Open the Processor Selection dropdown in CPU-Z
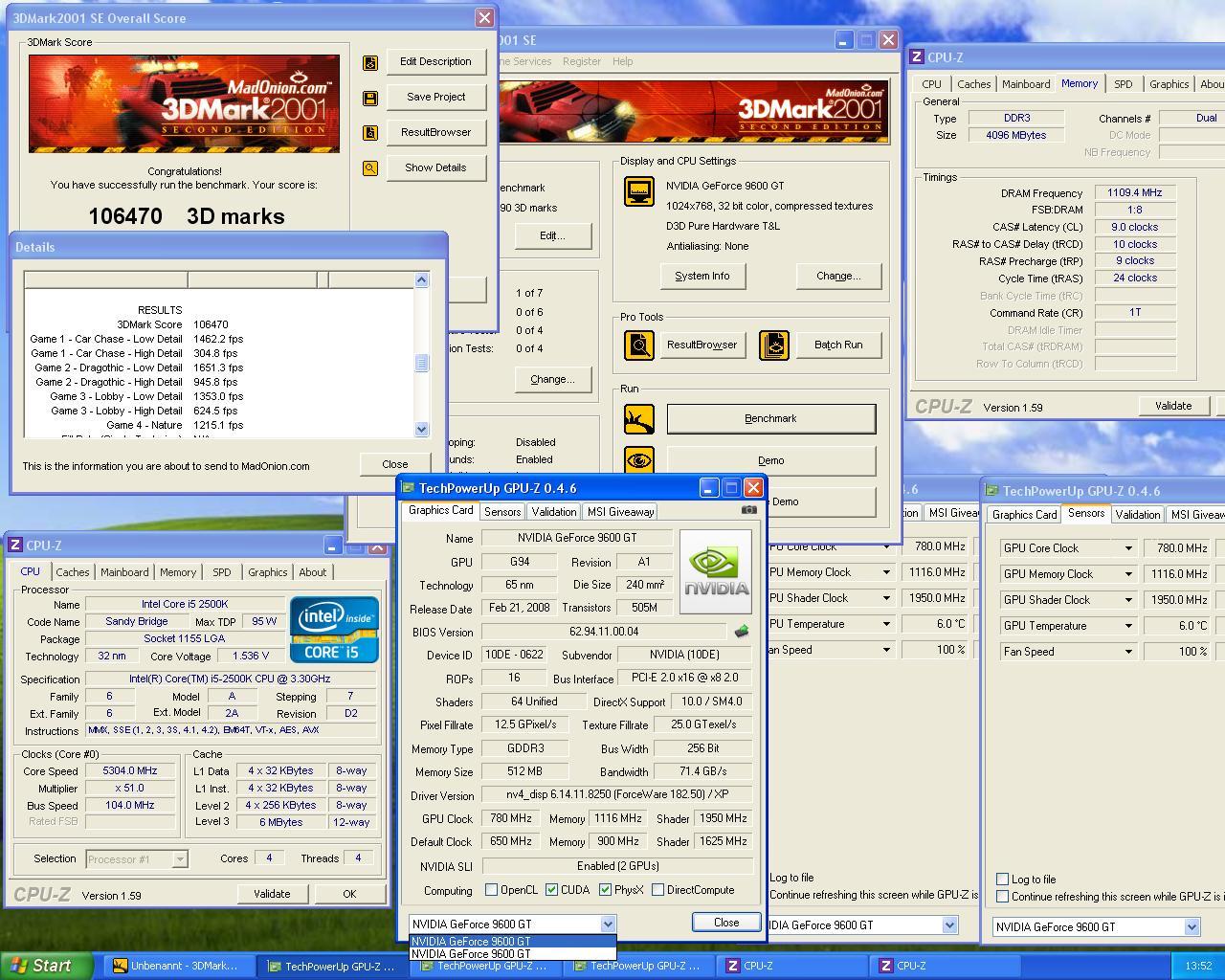Viewport: 1225px width, 980px height. click(x=179, y=859)
